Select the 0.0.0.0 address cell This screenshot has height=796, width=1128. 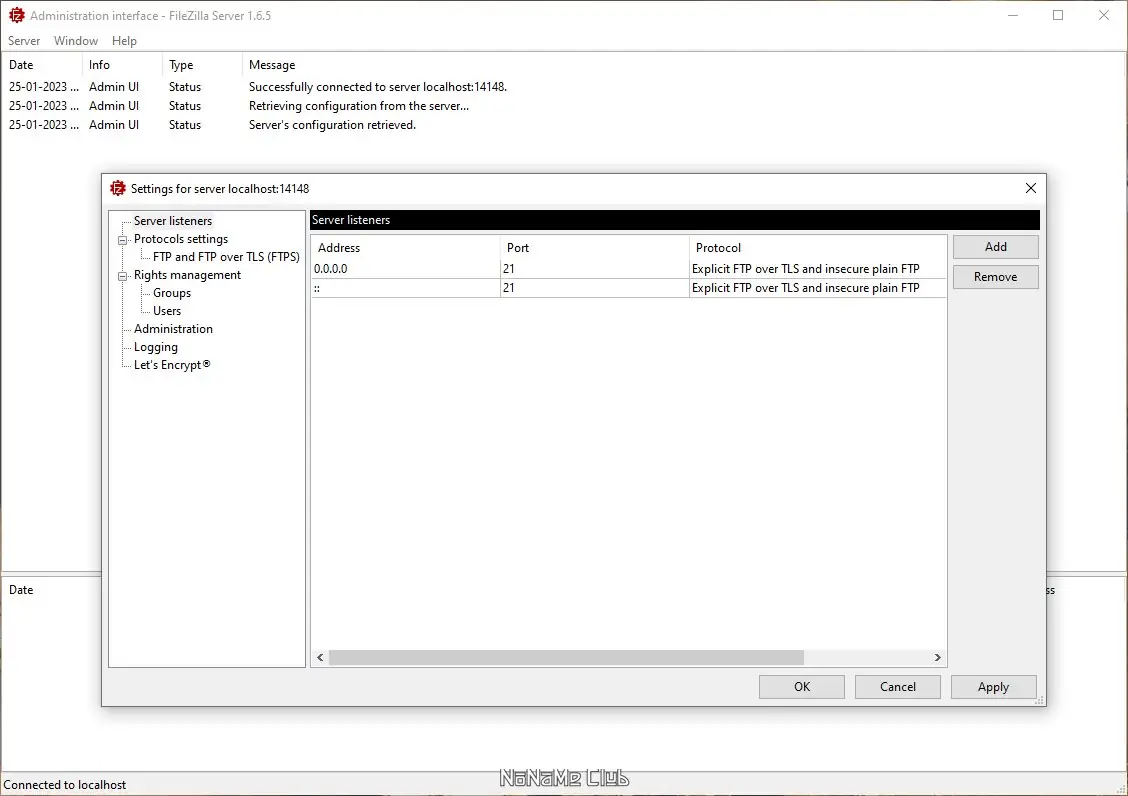406,269
